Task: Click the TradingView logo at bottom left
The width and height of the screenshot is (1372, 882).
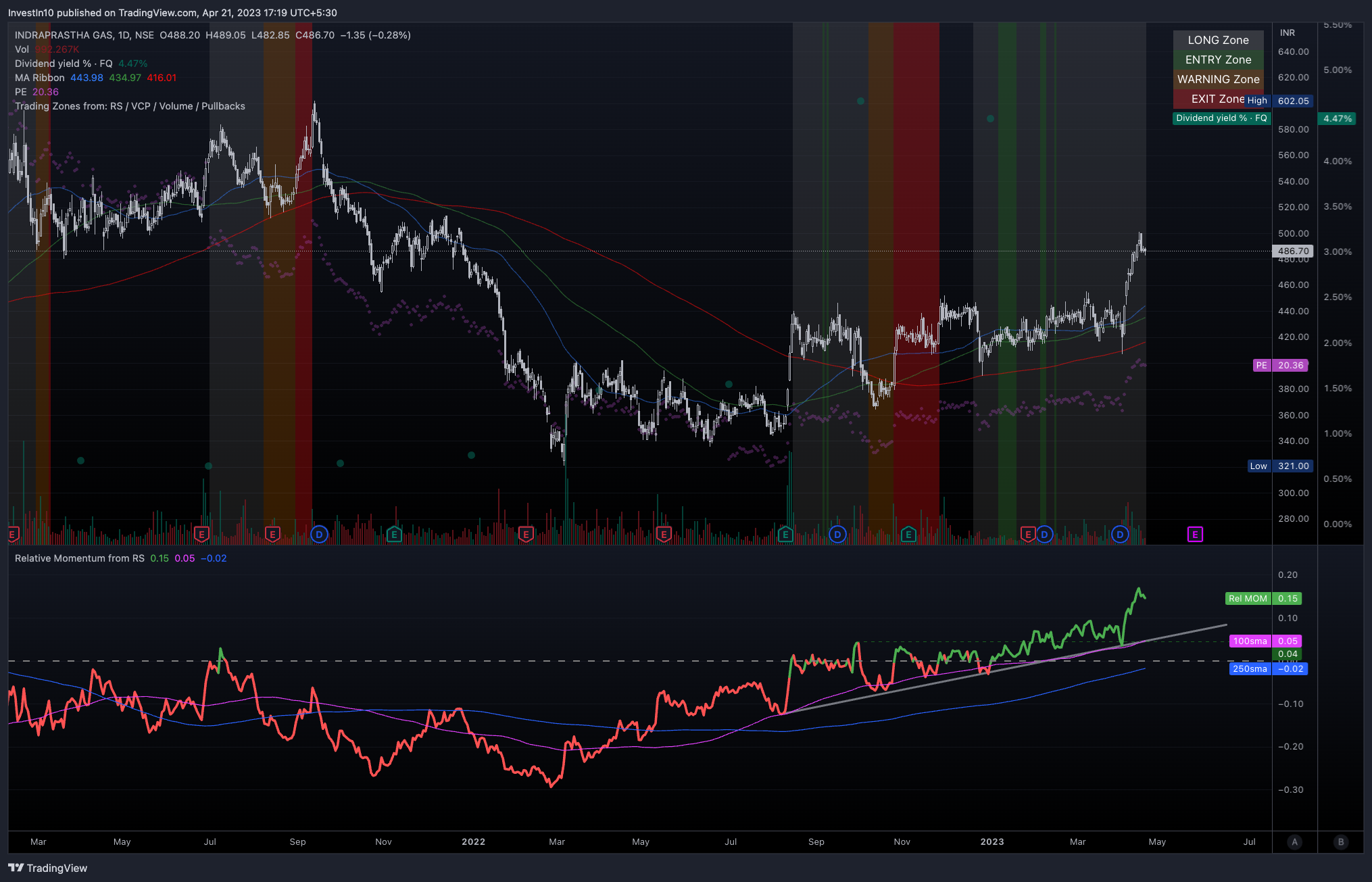Action: pos(48,868)
